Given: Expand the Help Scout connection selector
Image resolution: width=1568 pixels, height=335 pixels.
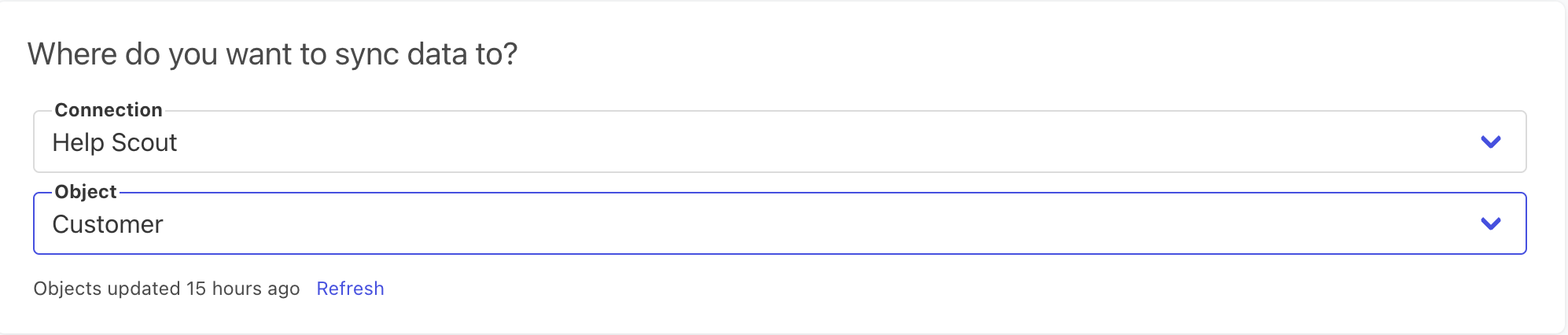Looking at the screenshot, I should (x=778, y=142).
